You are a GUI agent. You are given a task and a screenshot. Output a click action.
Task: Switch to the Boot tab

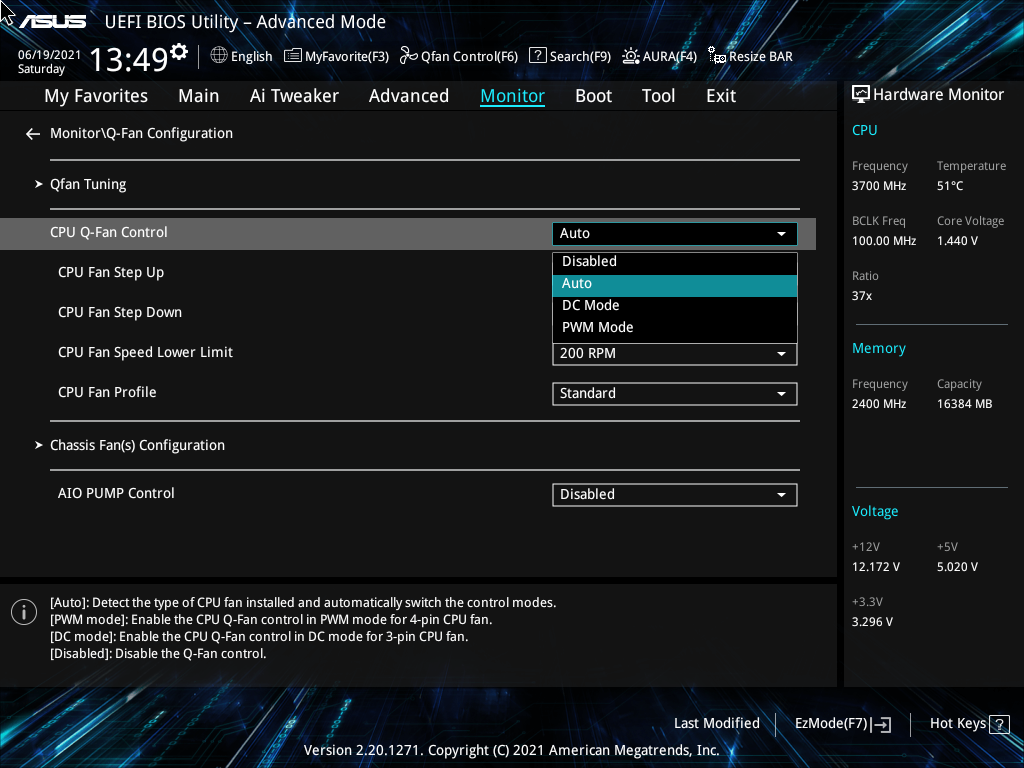coord(593,95)
